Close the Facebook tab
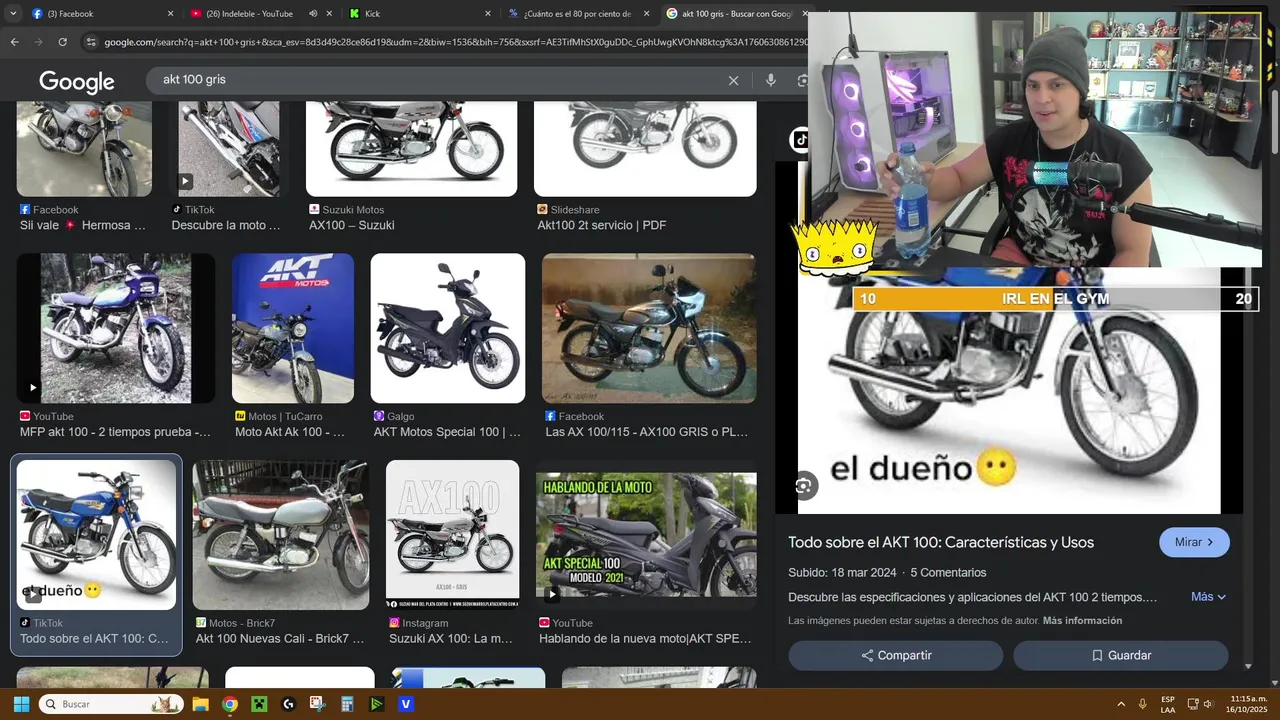This screenshot has width=1280, height=720. click(170, 14)
